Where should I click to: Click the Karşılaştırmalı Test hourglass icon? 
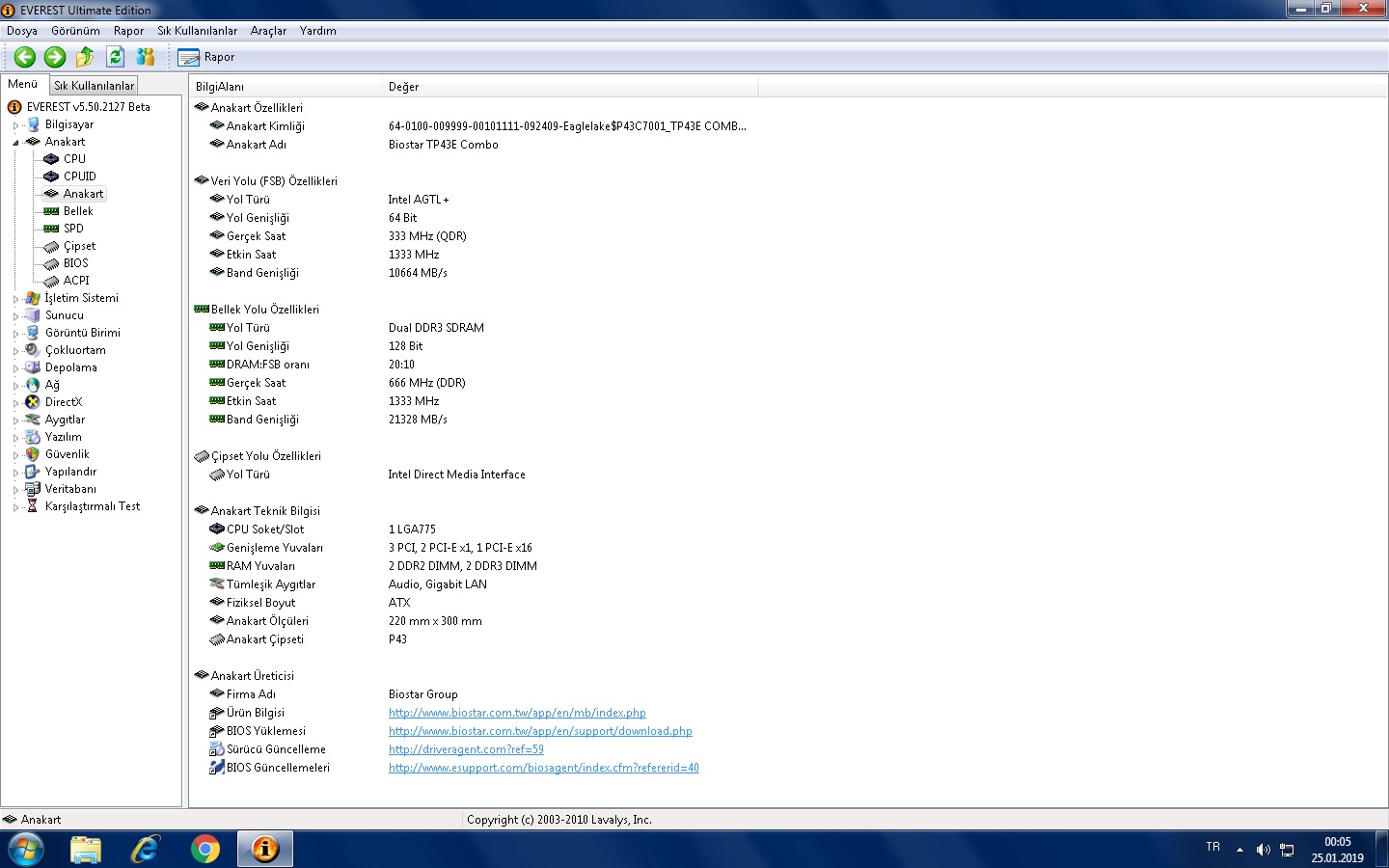tap(33, 506)
